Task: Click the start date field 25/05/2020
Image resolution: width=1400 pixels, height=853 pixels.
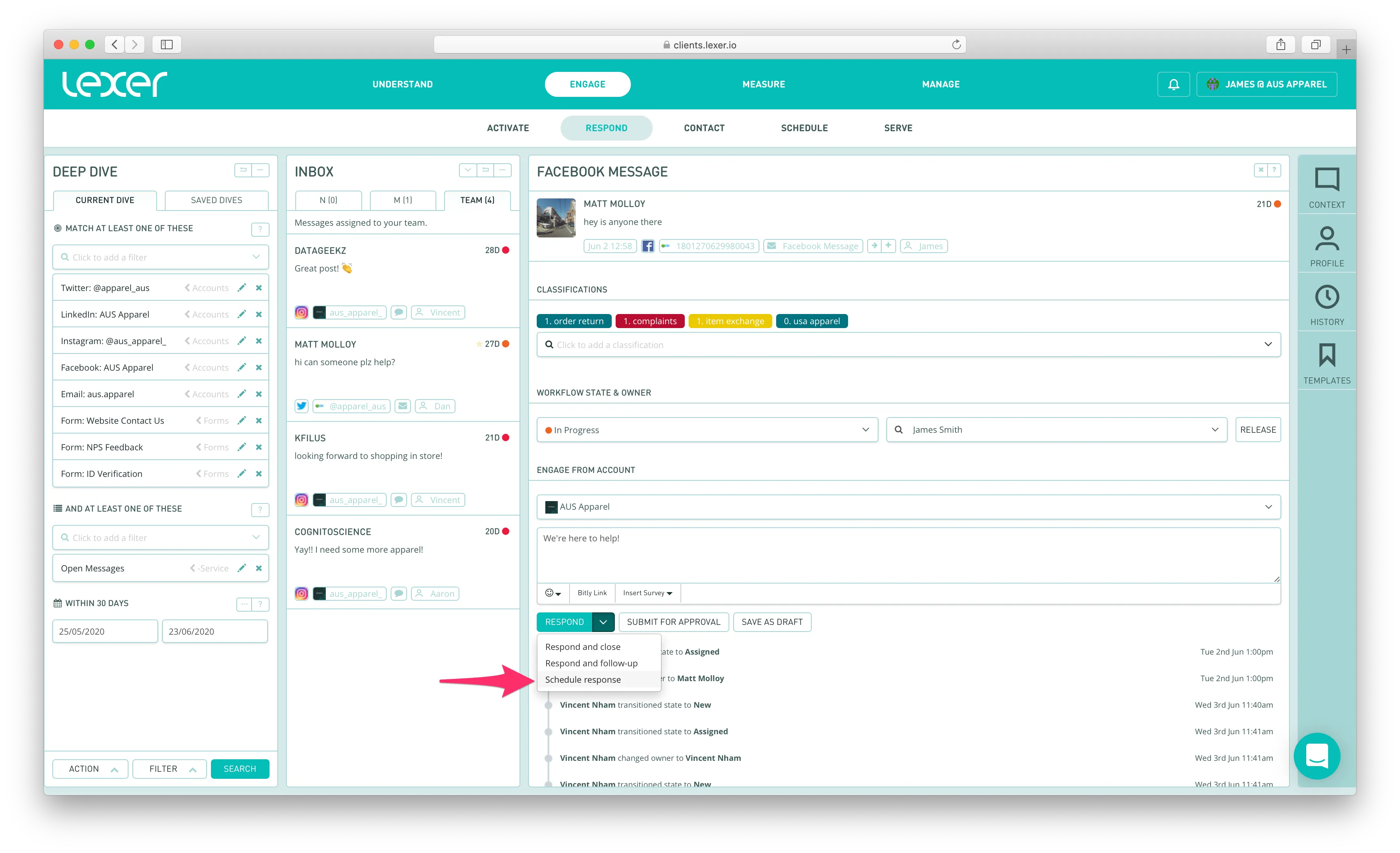Action: (x=105, y=632)
